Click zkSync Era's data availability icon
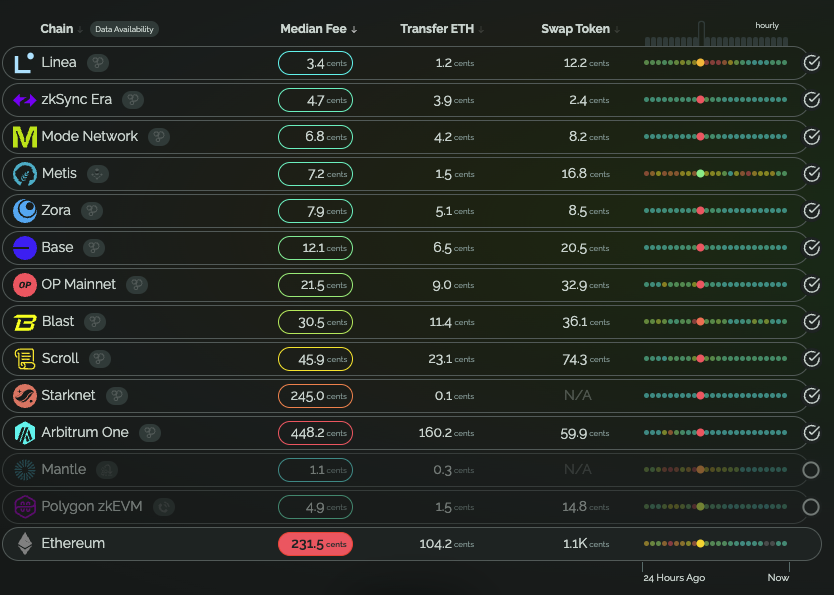Screen dimensions: 834x595 [x=133, y=99]
